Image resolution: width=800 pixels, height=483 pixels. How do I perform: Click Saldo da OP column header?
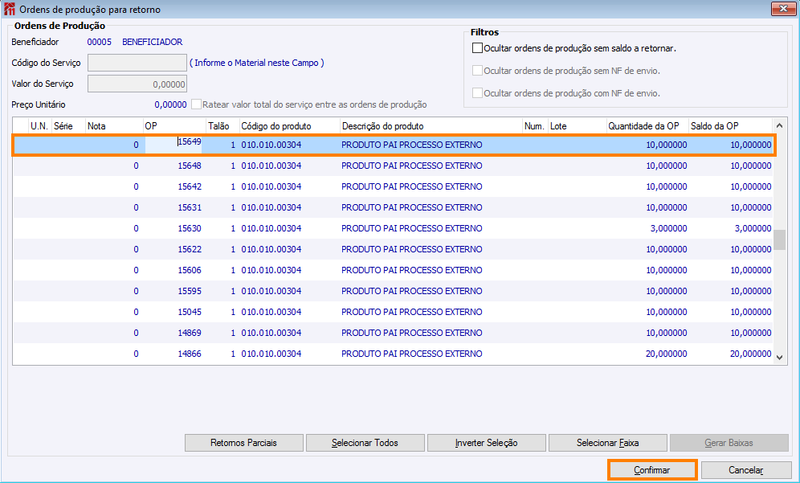coord(730,126)
